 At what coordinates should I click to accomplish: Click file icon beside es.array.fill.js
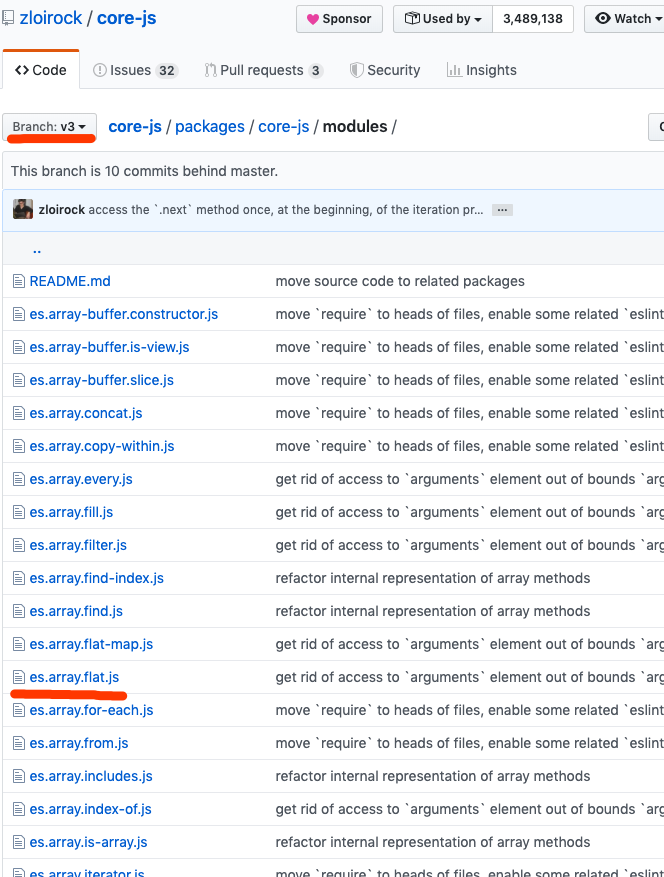(18, 512)
